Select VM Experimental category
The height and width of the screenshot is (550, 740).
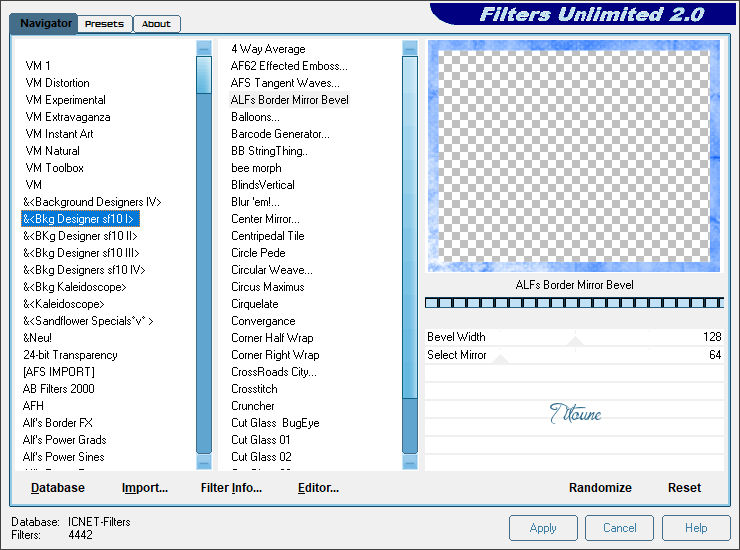click(65, 100)
